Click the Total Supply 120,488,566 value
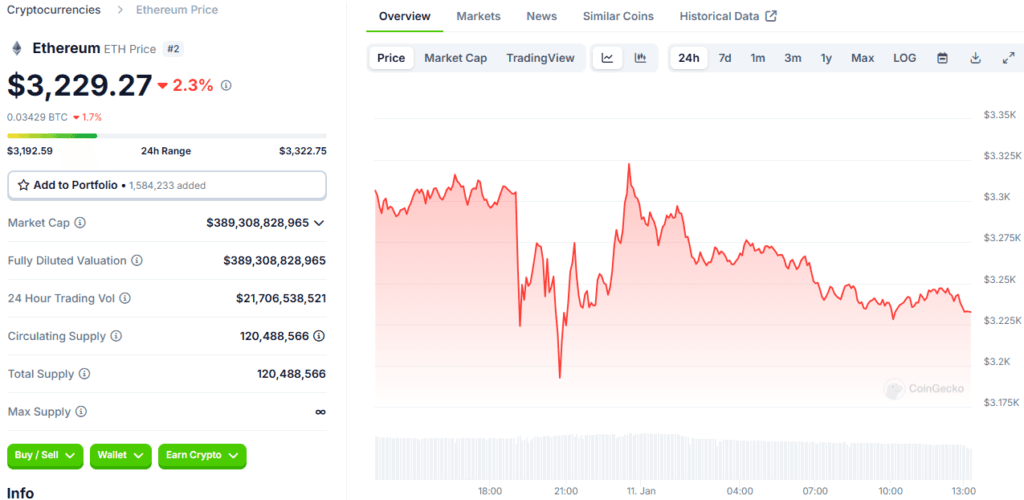The image size is (1024, 500). pos(291,374)
